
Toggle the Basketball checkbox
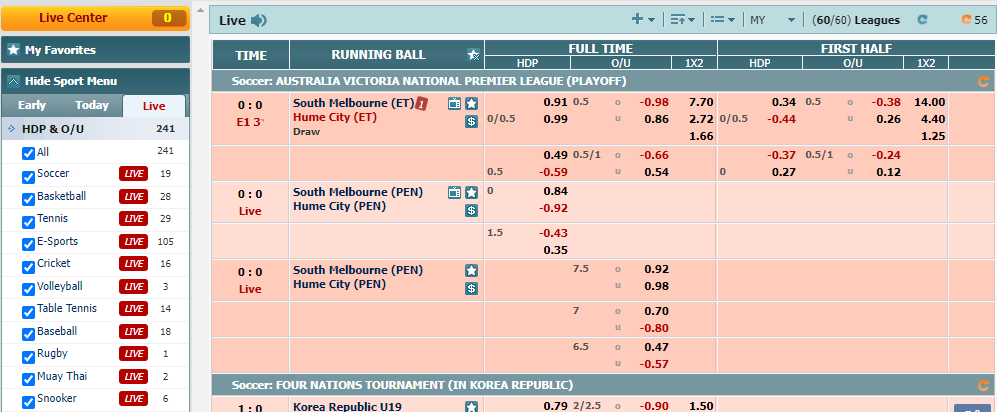pyautogui.click(x=28, y=197)
